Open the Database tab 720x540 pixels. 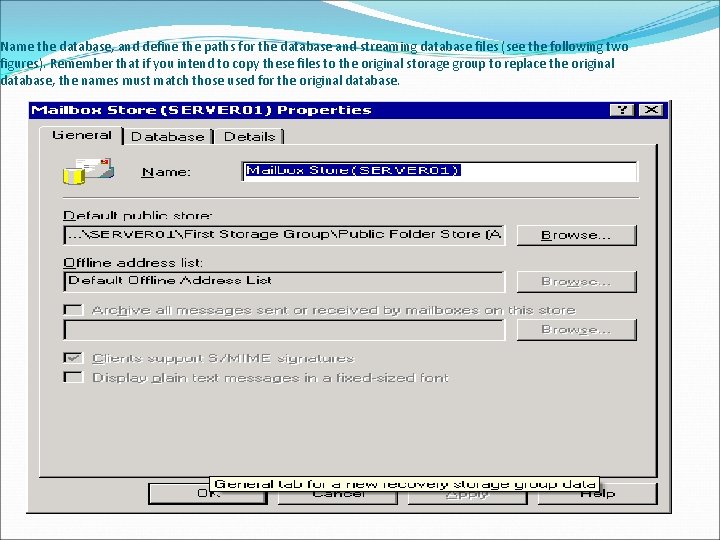pyautogui.click(x=168, y=136)
